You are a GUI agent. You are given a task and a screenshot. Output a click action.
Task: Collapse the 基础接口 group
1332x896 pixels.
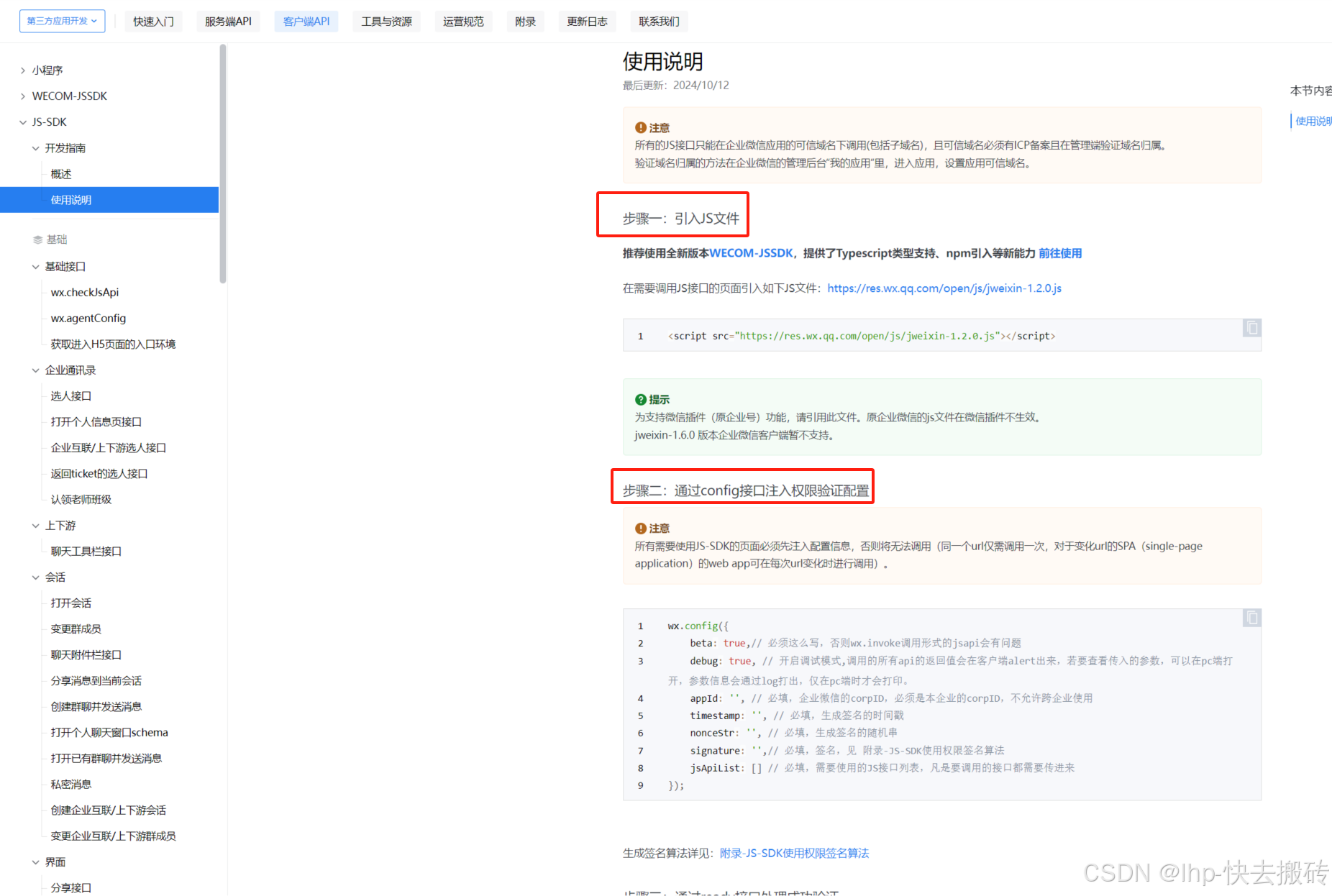point(36,267)
